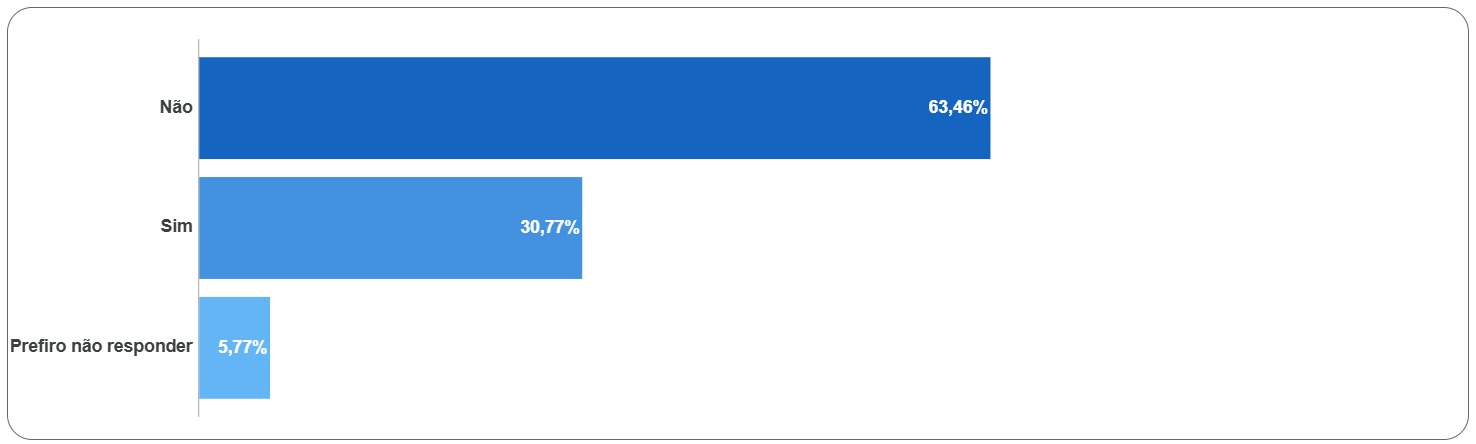
Task: Click the vertical axis line below the last bar
Action: click(199, 408)
